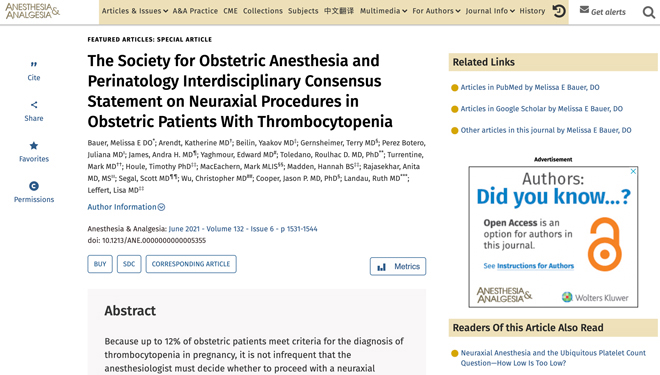This screenshot has width=660, height=375.
Task: Go to Anesthesia & Analgesia logo home
Action: tap(32, 11)
